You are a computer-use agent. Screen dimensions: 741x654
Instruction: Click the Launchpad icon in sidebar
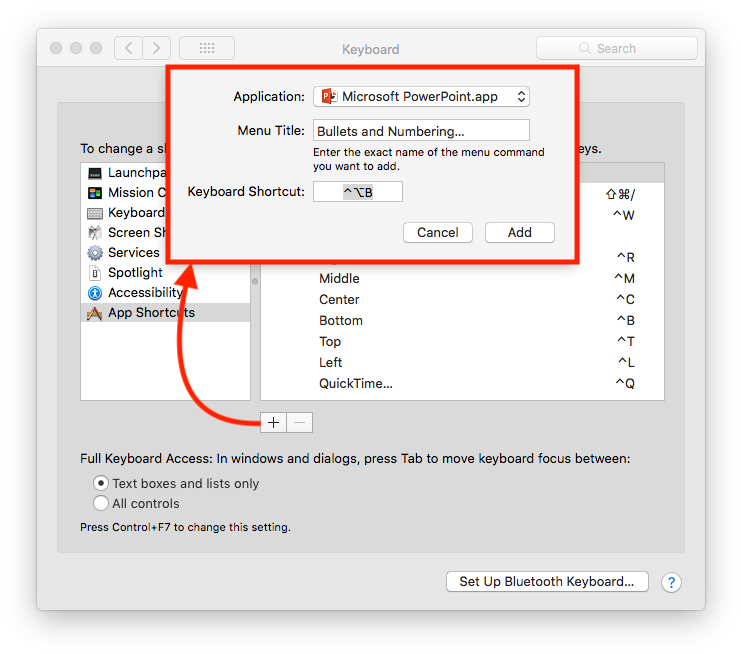95,173
